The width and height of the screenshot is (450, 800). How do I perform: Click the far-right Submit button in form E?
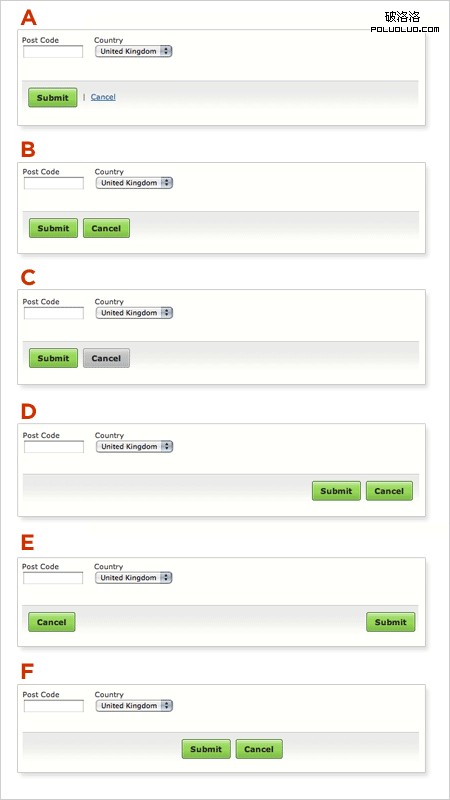pyautogui.click(x=391, y=622)
